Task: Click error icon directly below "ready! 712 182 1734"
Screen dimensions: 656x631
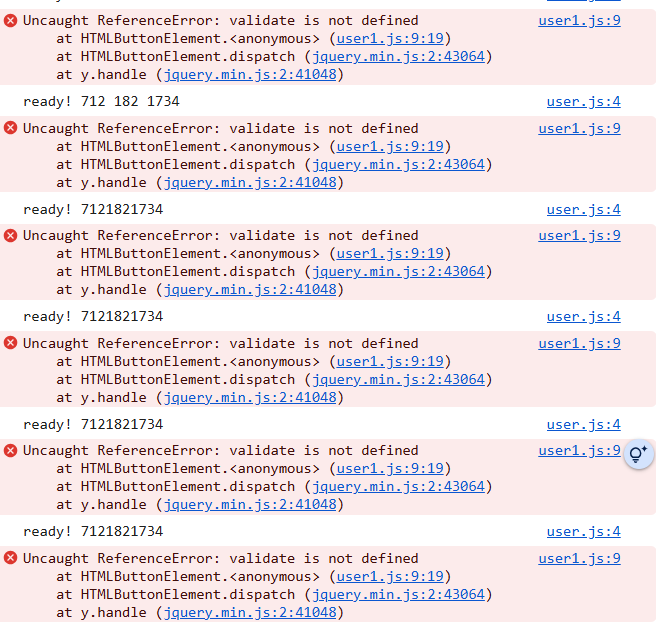Action: 11,128
